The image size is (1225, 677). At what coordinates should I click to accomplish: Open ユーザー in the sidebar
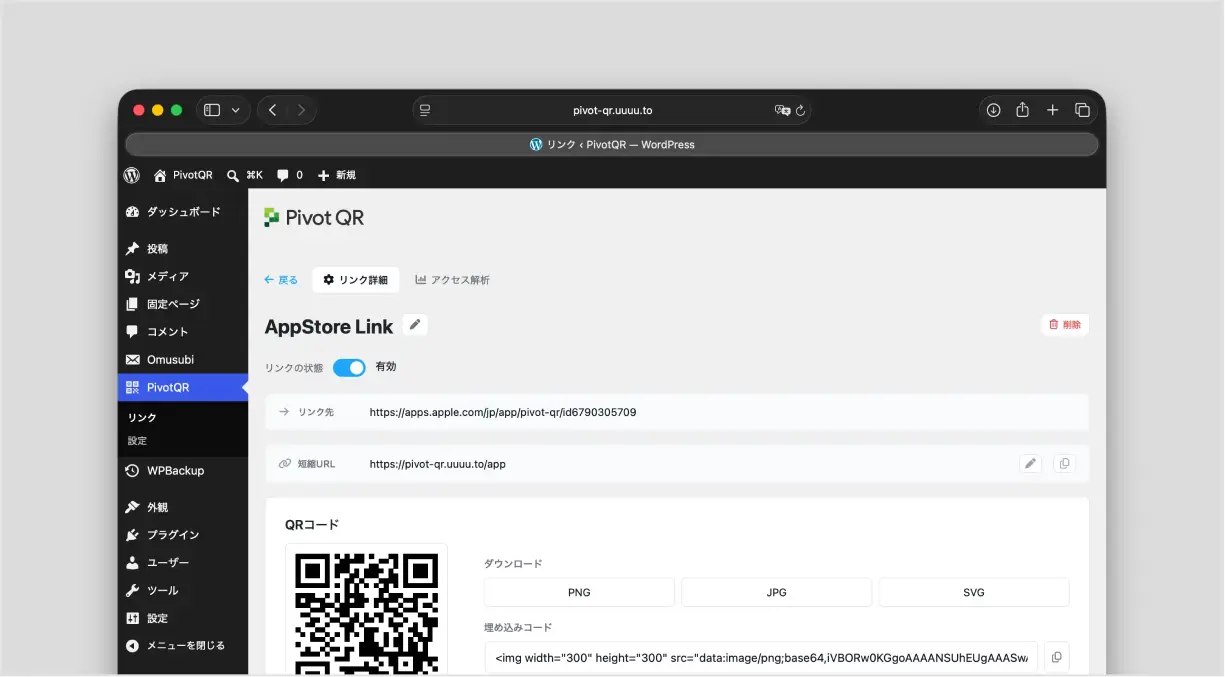[x=183, y=563]
